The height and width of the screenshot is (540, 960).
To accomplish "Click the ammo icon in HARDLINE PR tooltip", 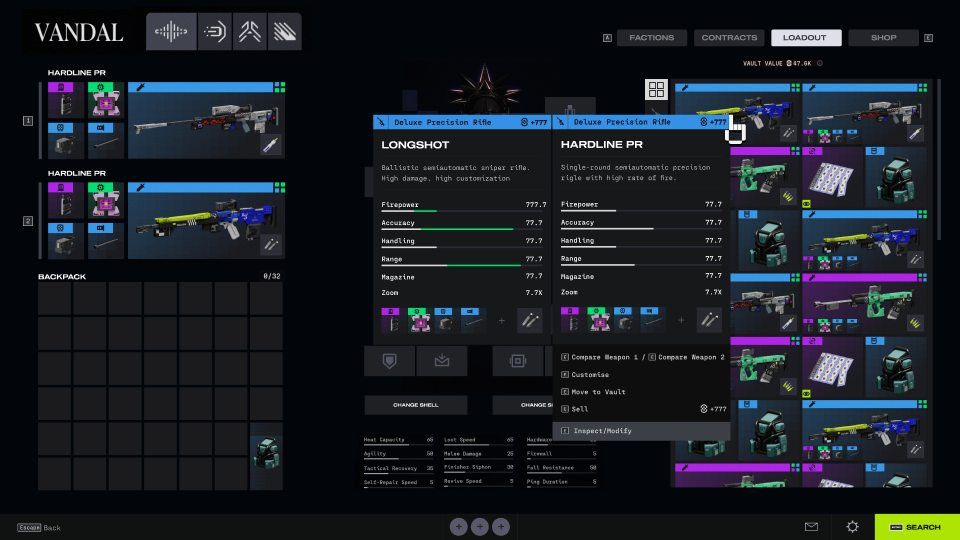I will (709, 320).
